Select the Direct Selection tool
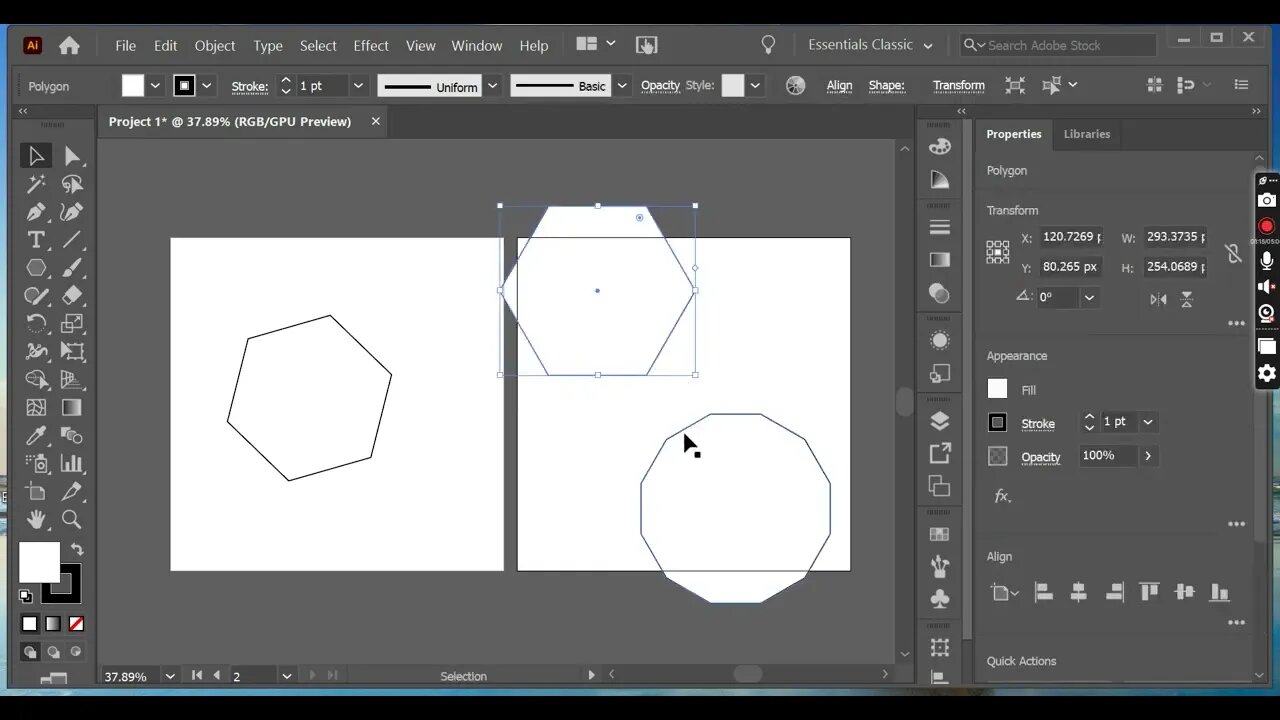The height and width of the screenshot is (720, 1280). (x=72, y=156)
